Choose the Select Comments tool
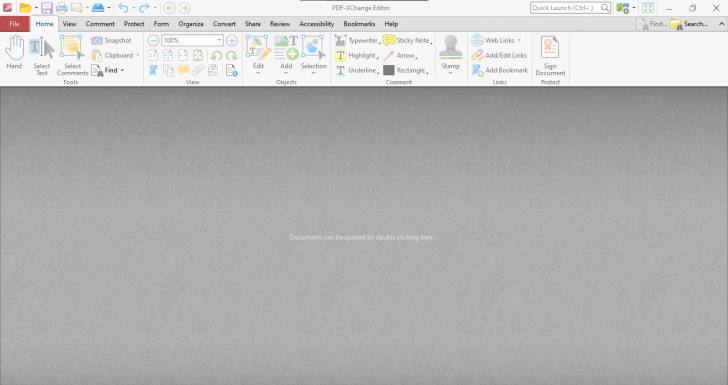The height and width of the screenshot is (385, 728). pos(72,55)
